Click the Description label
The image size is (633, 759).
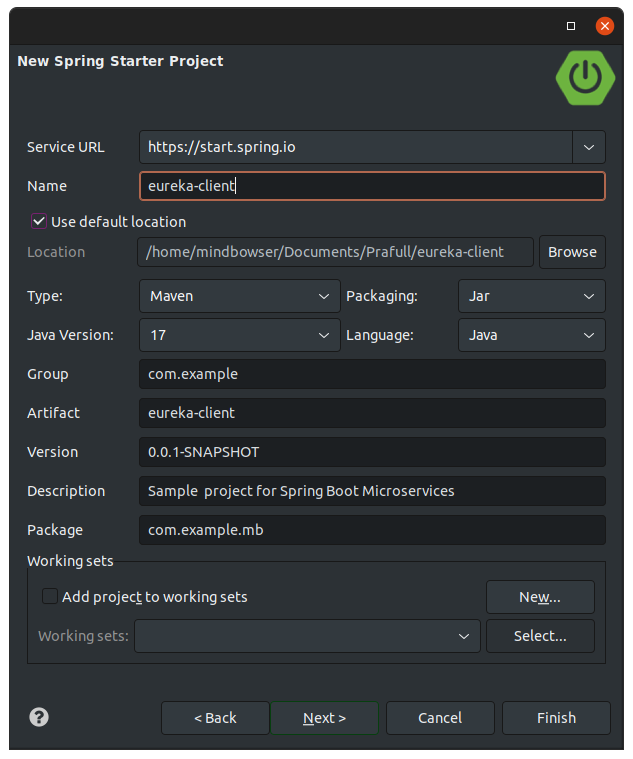coord(66,491)
